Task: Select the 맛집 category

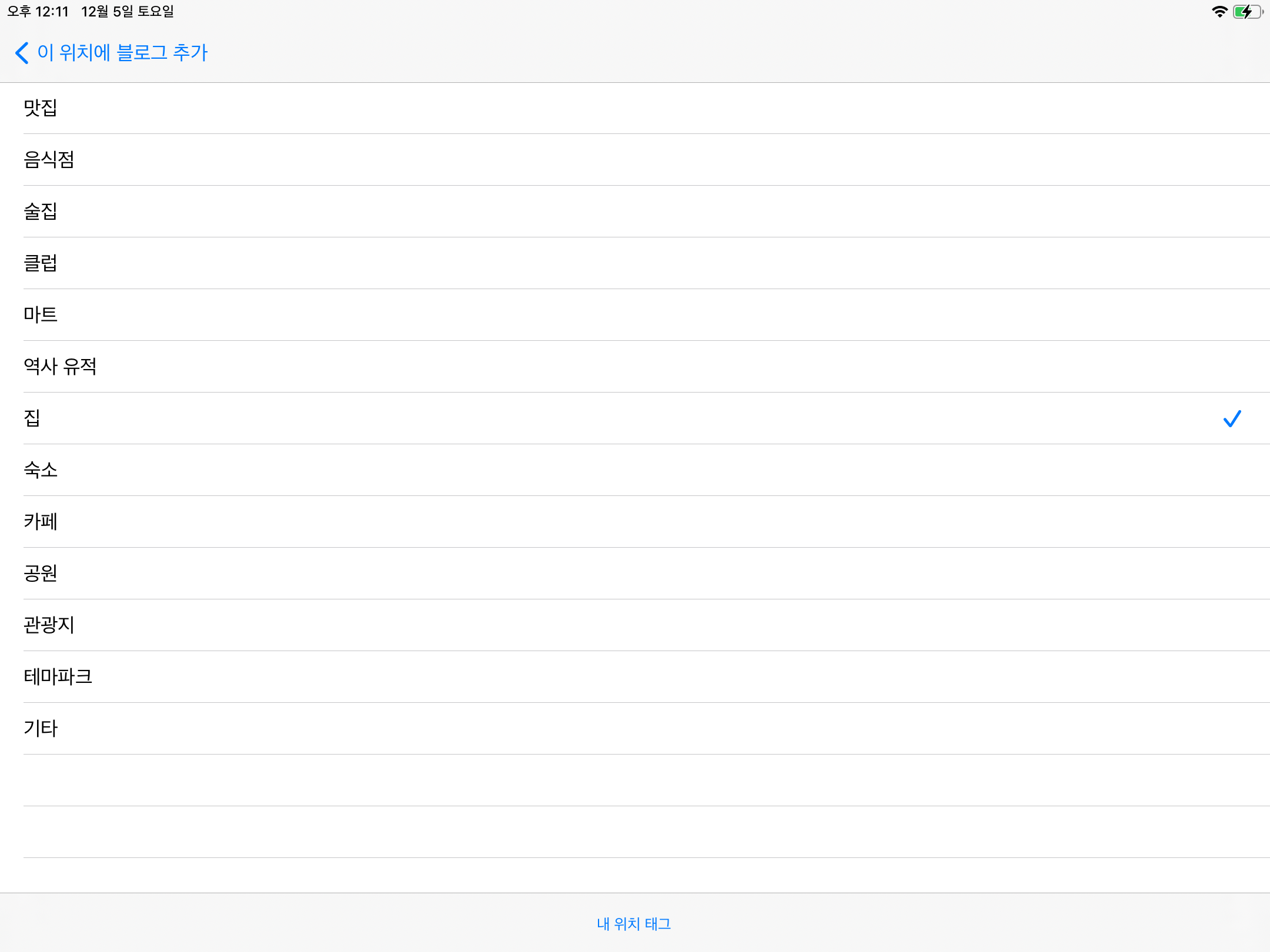Action: tap(41, 108)
